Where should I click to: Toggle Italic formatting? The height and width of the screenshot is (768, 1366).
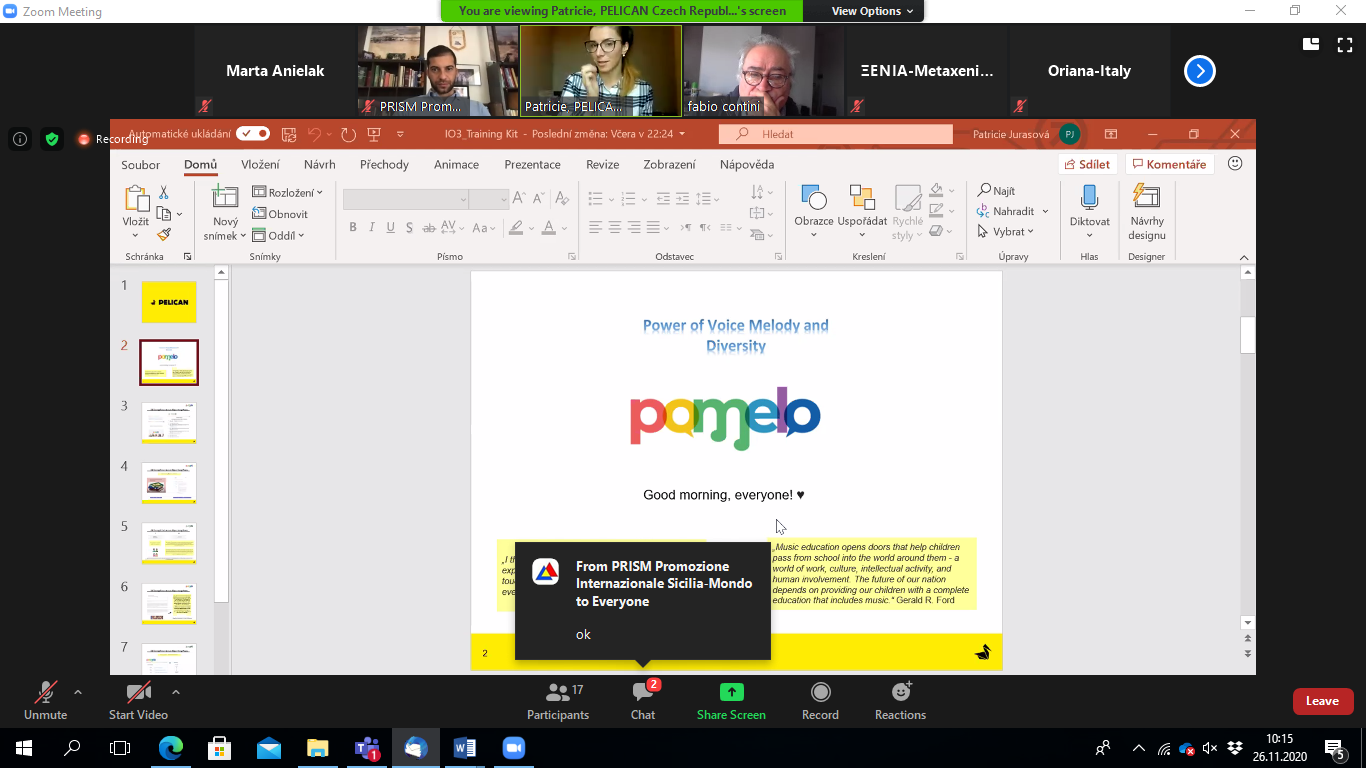[x=372, y=228]
